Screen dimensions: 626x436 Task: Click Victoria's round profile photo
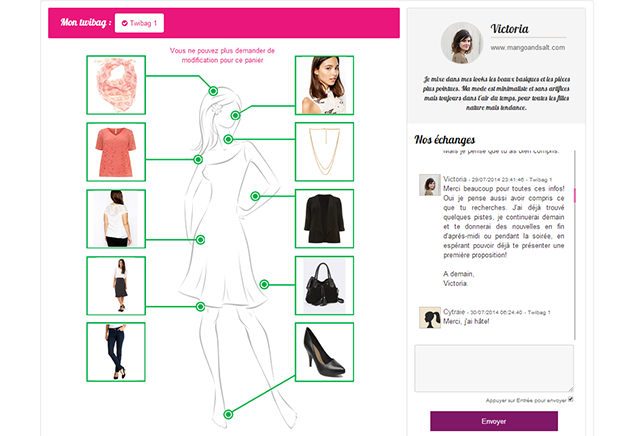pyautogui.click(x=462, y=43)
